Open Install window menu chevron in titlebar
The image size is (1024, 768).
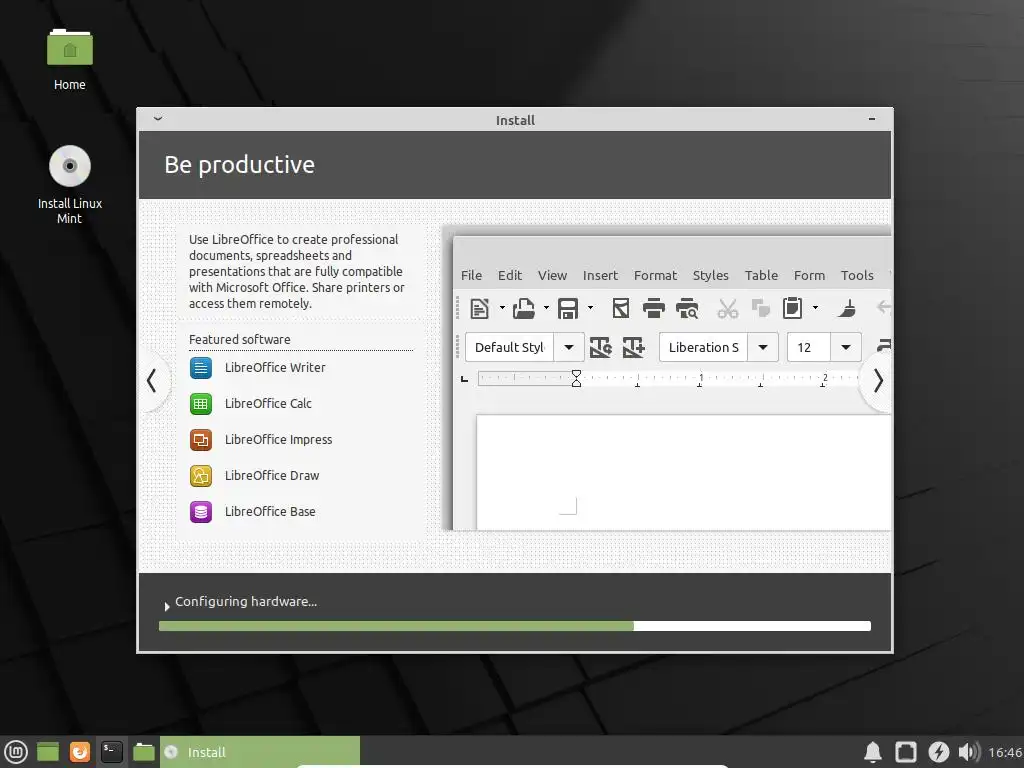(157, 119)
